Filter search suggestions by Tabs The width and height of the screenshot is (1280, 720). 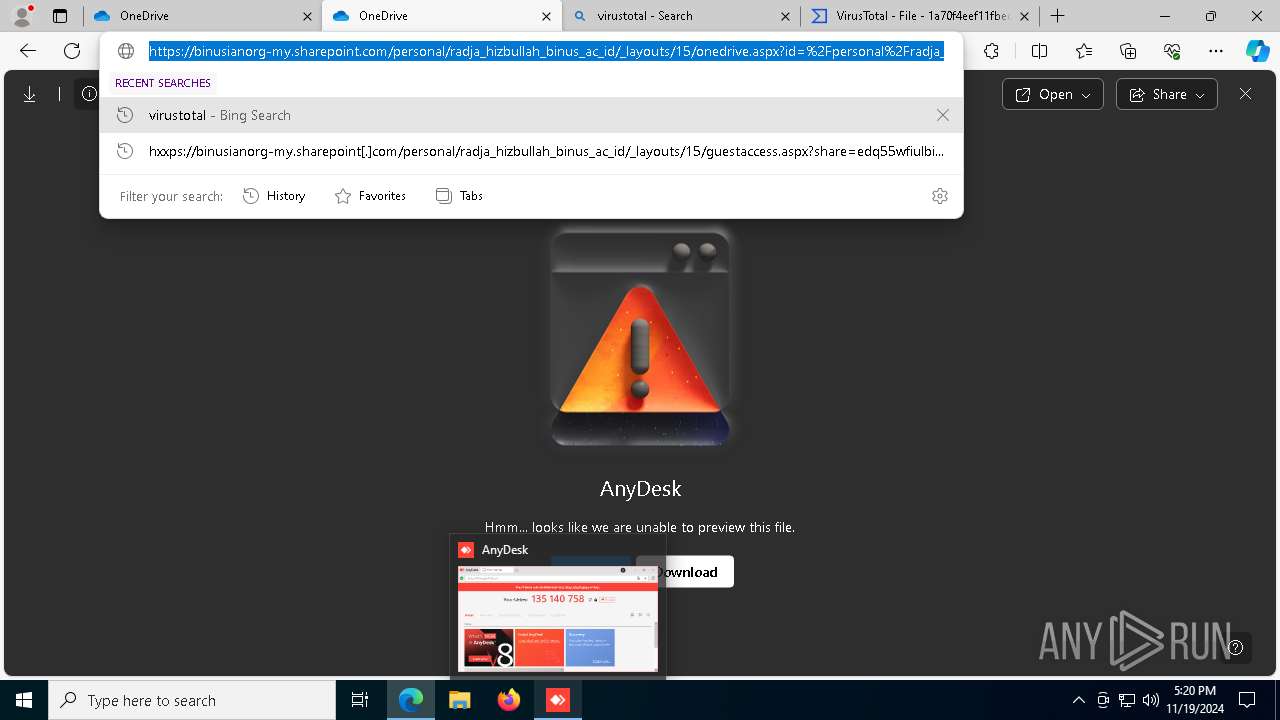point(459,196)
